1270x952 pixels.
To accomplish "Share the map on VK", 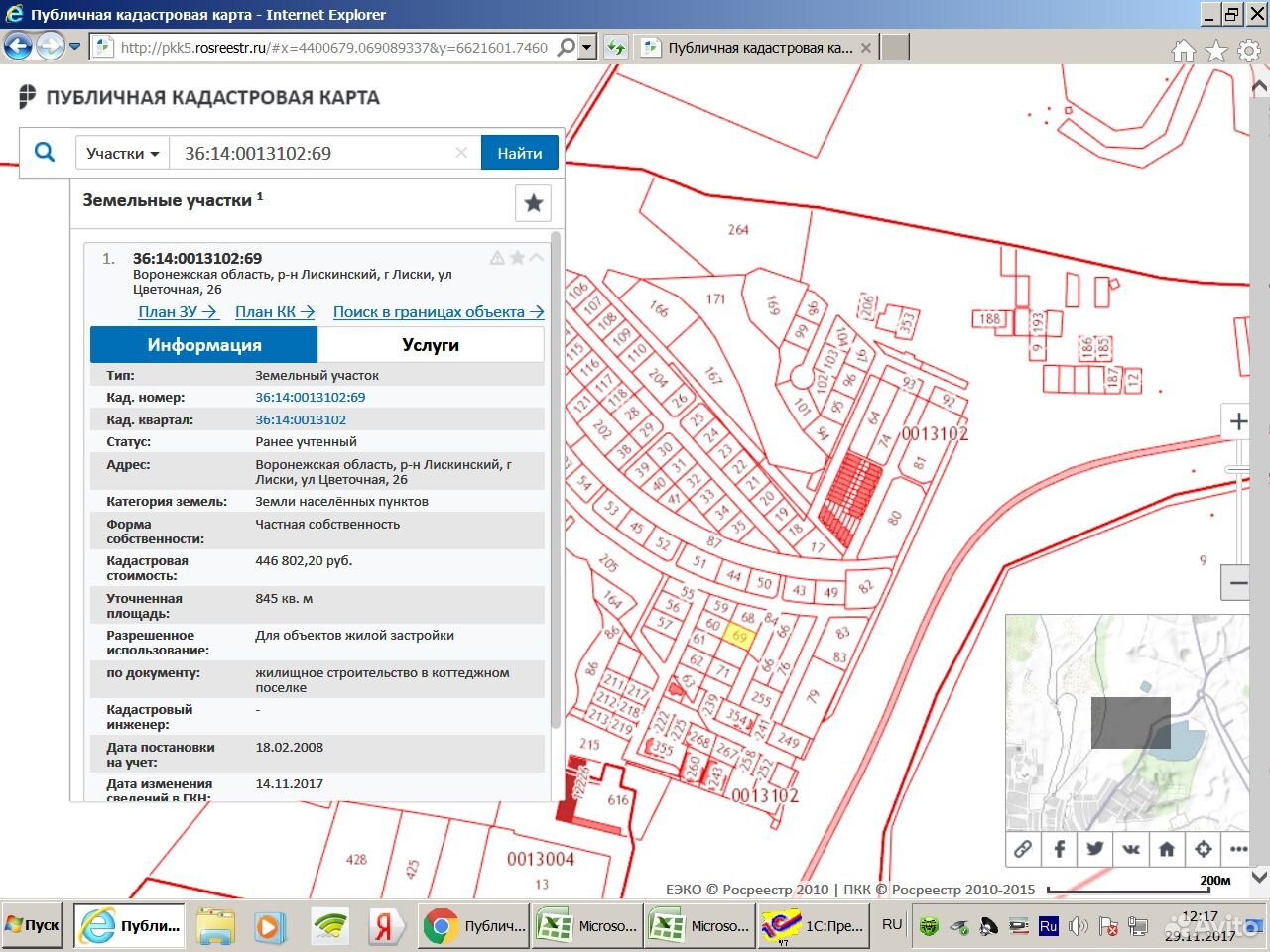I will pyautogui.click(x=1131, y=848).
